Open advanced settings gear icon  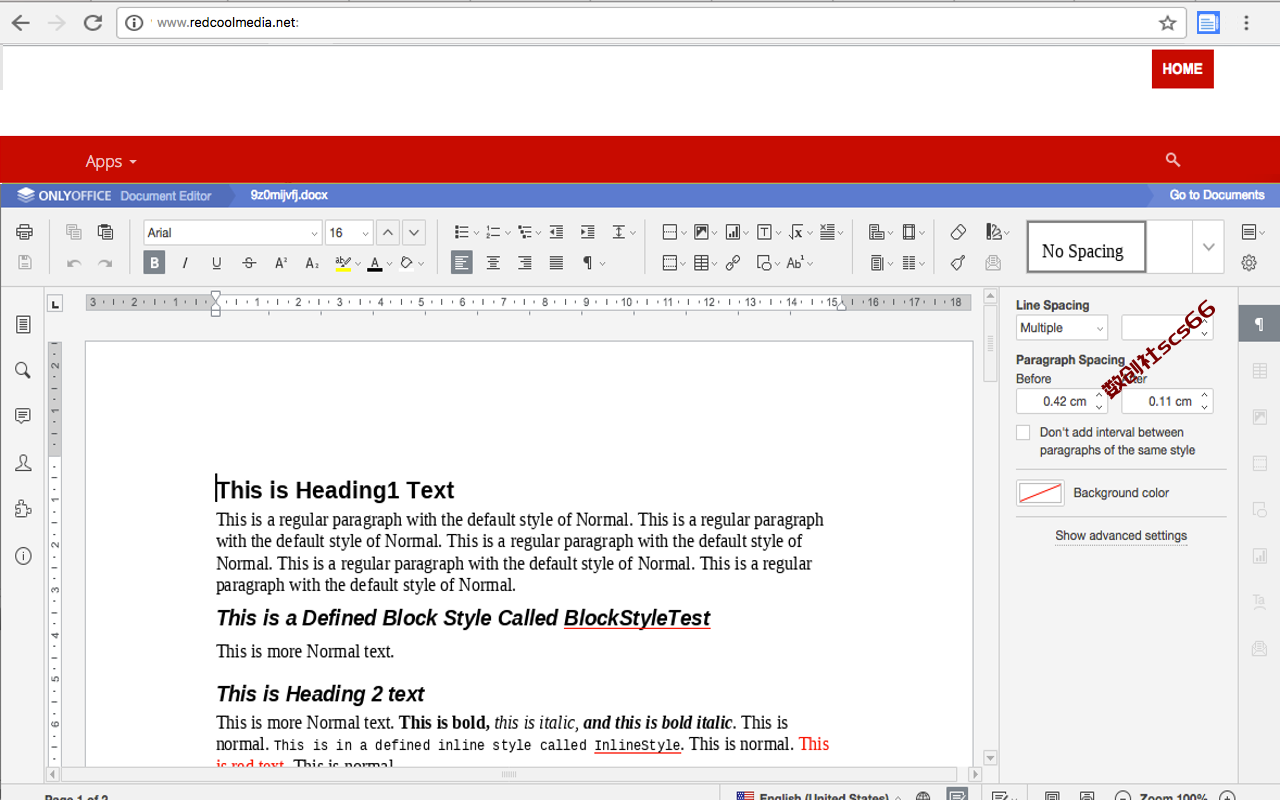point(1249,263)
